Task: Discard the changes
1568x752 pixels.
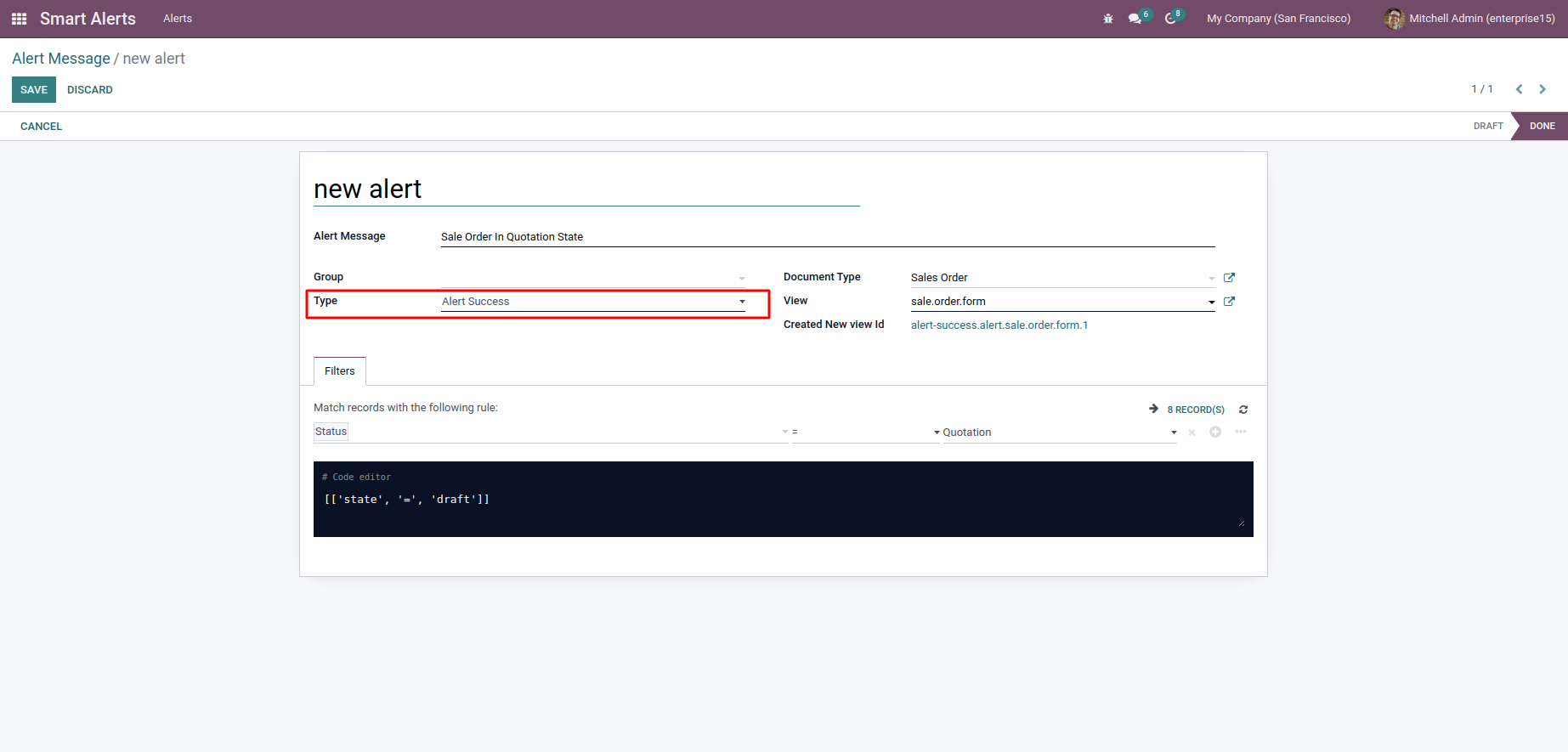Action: click(90, 90)
